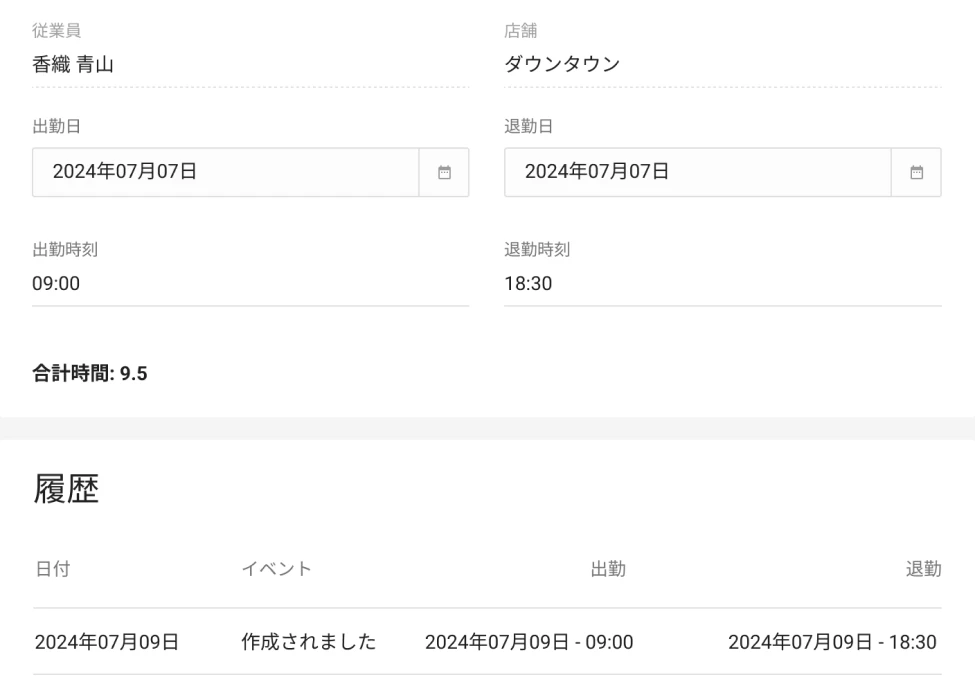Image resolution: width=975 pixels, height=680 pixels.
Task: Open the 退勤日 calendar picker icon
Action: point(916,172)
